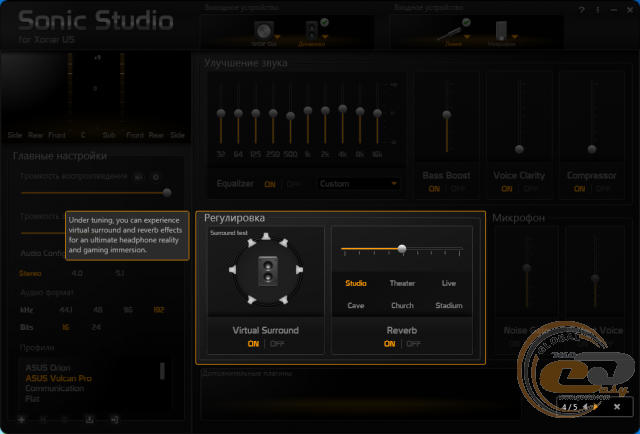The height and width of the screenshot is (434, 640).
Task: Test the left side surround speaker
Action: 232,270
